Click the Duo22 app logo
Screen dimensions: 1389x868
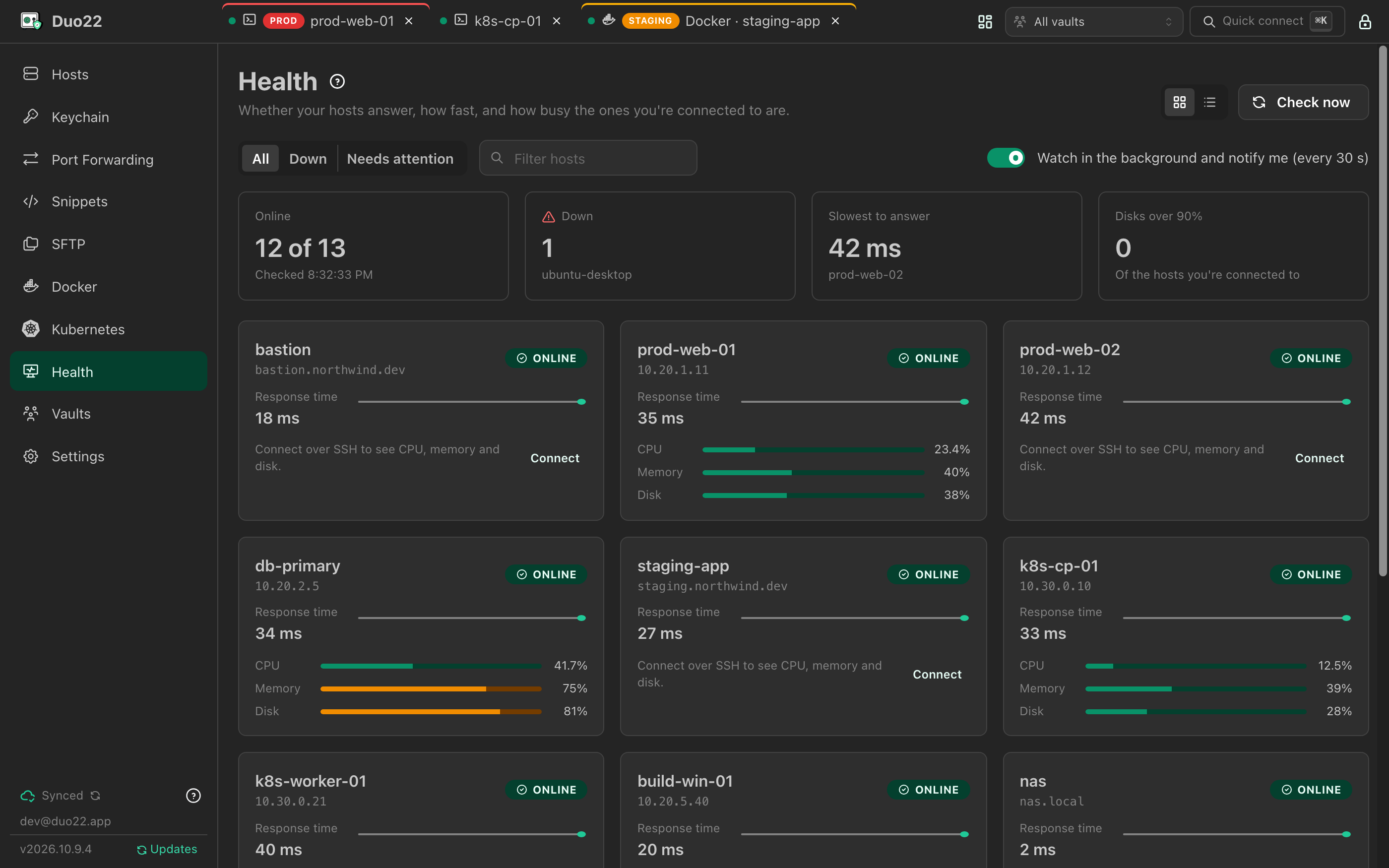coord(31,21)
